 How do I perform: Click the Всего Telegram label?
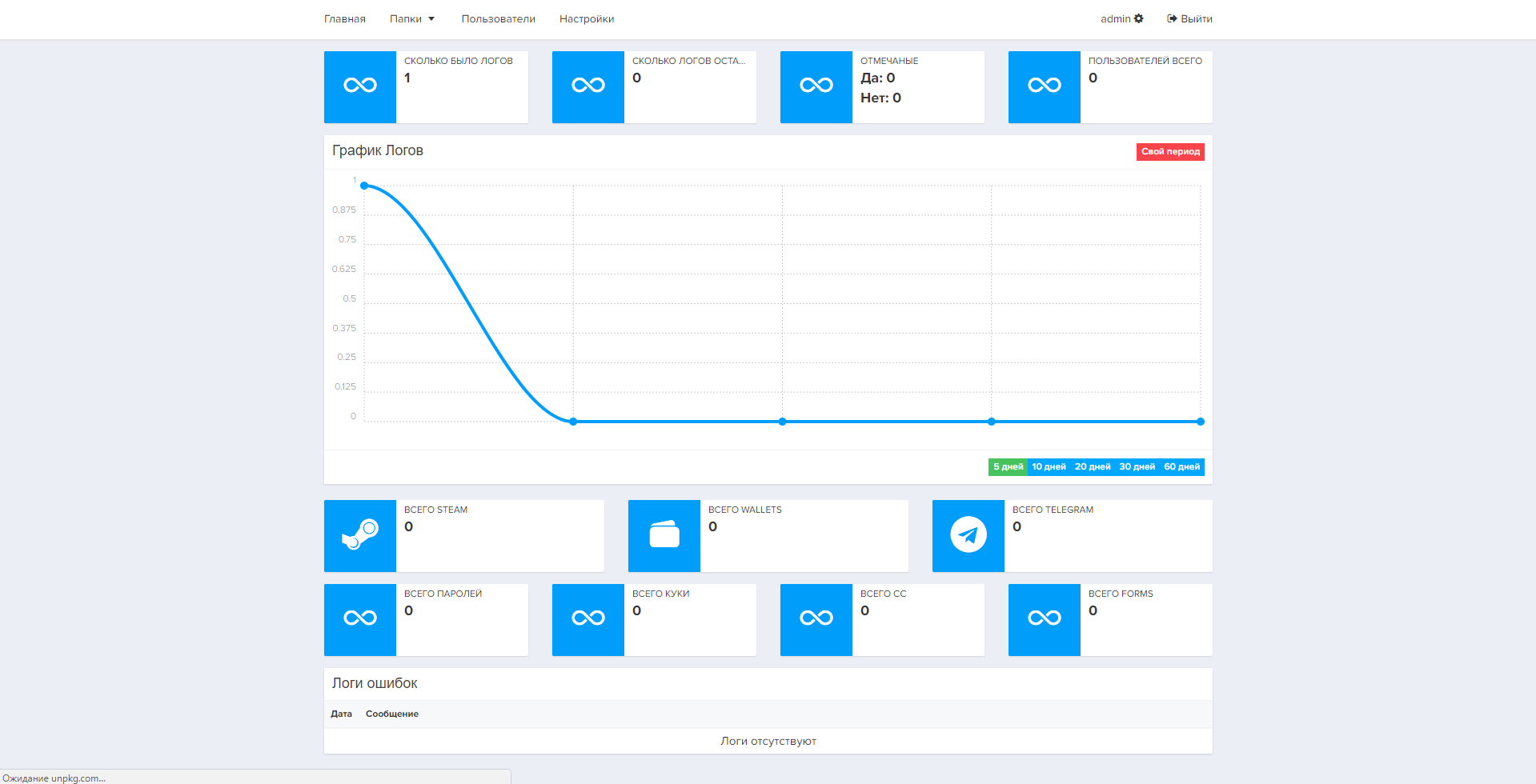[1053, 510]
